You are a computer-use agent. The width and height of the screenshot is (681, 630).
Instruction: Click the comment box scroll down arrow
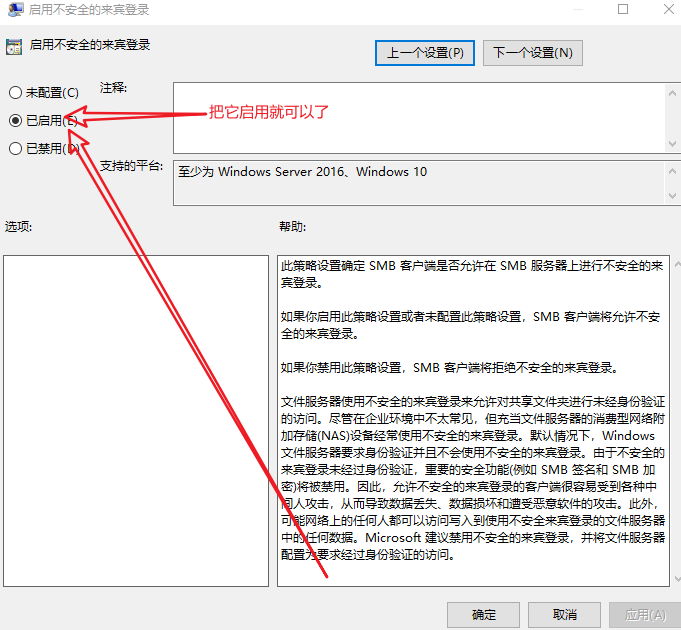672,144
